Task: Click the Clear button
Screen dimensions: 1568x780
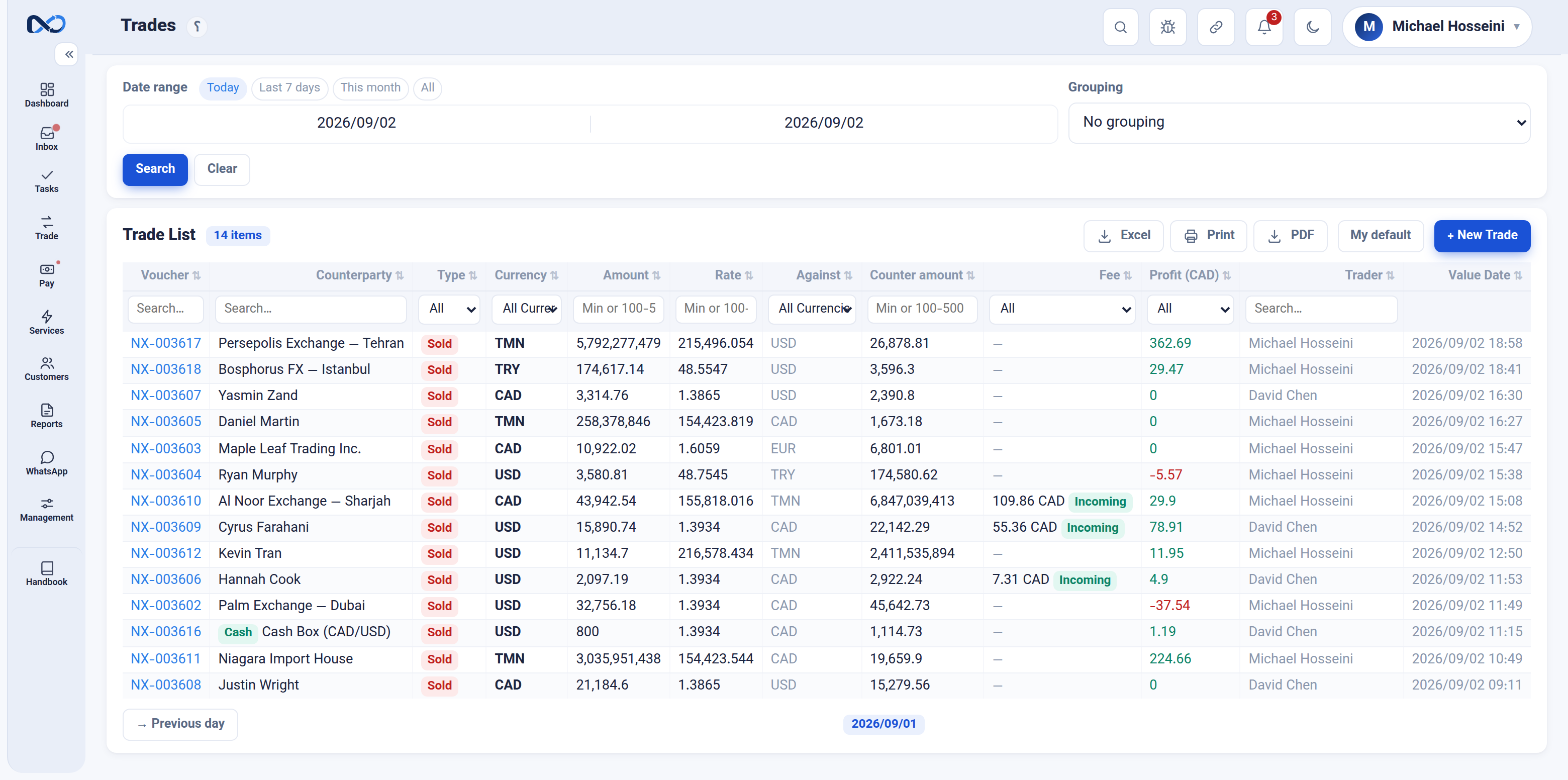Action: coord(222,169)
